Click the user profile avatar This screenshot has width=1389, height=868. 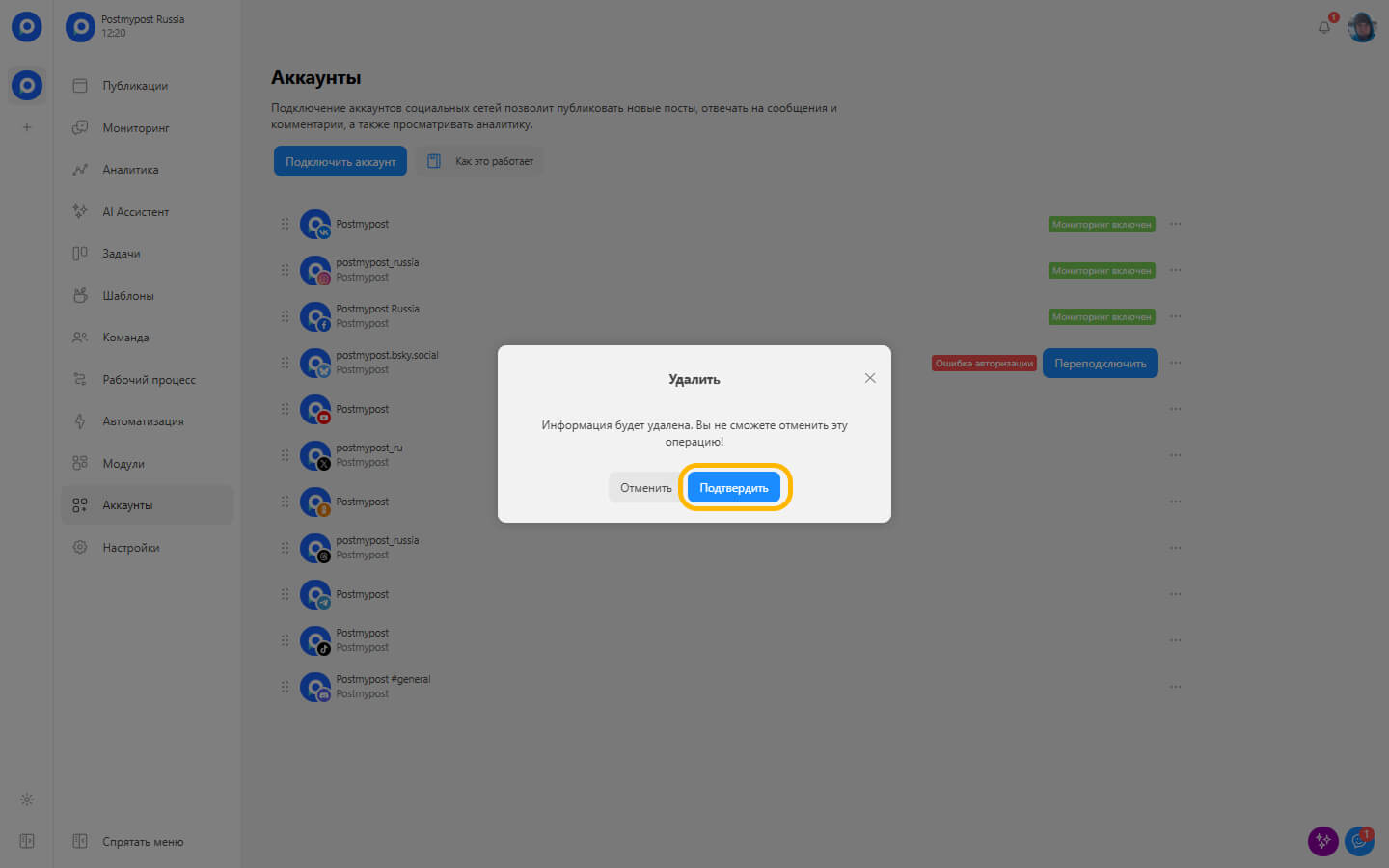1362,27
